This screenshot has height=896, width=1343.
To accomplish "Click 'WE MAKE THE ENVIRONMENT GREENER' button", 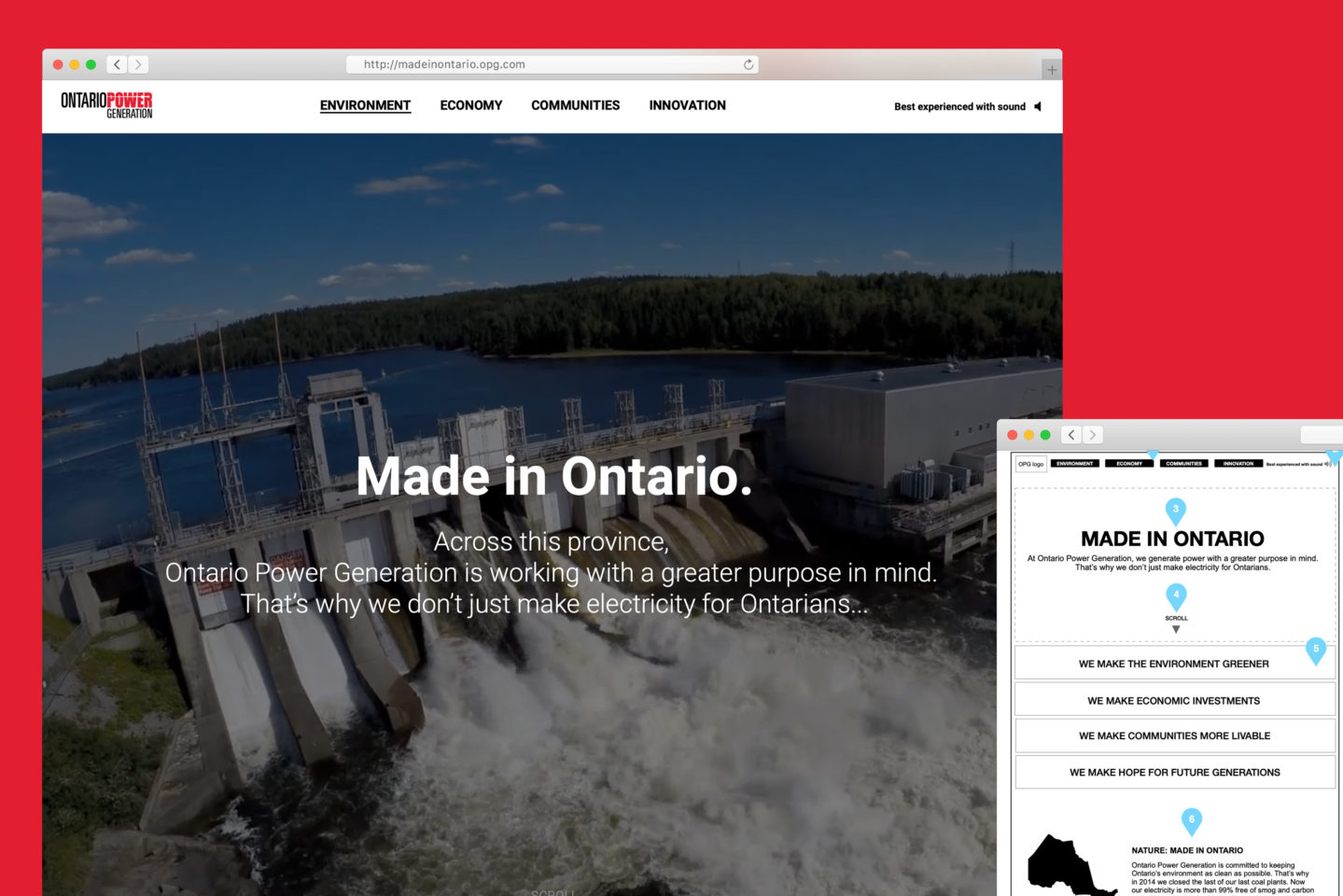I will click(1175, 664).
